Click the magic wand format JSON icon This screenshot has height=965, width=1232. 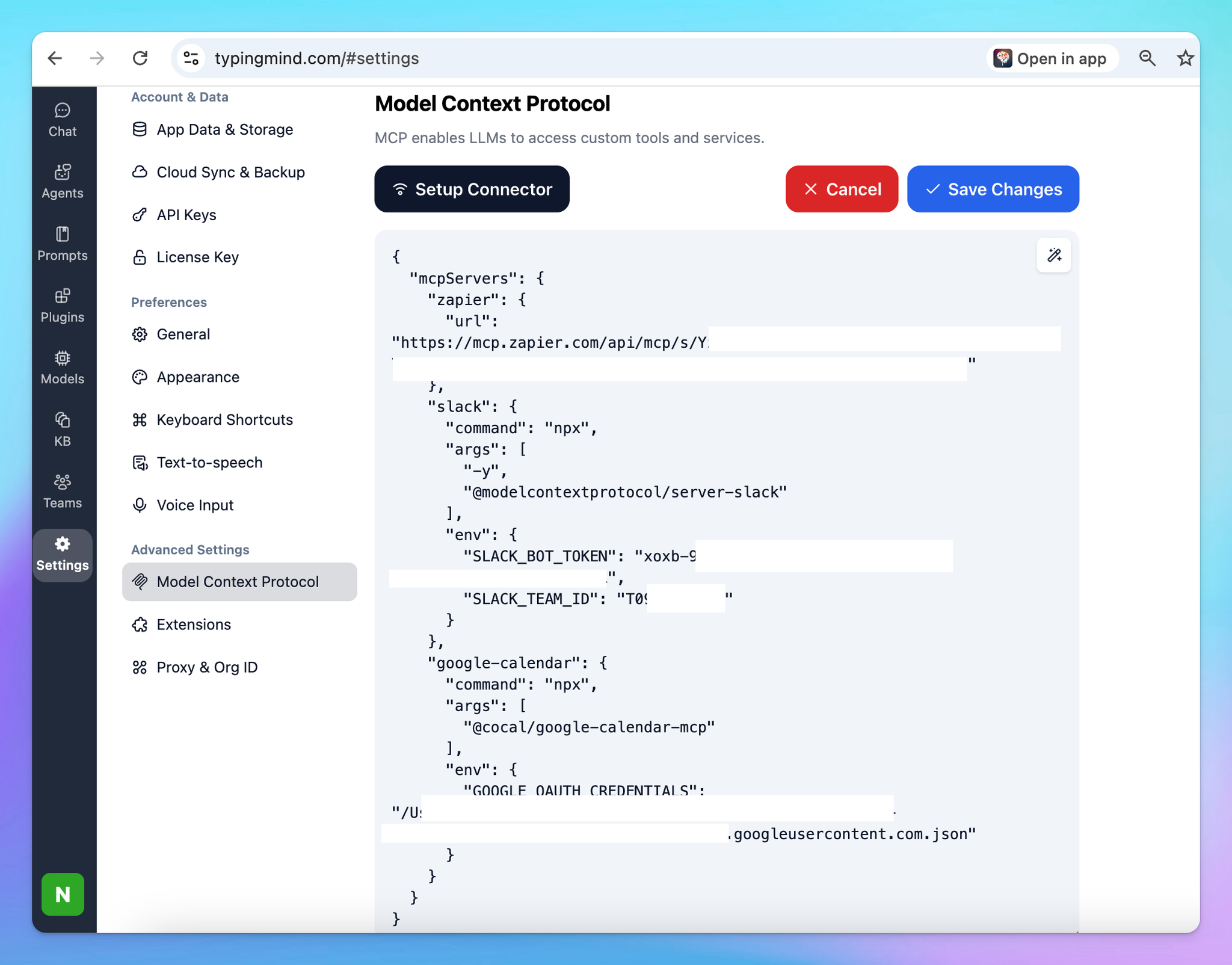click(x=1054, y=256)
